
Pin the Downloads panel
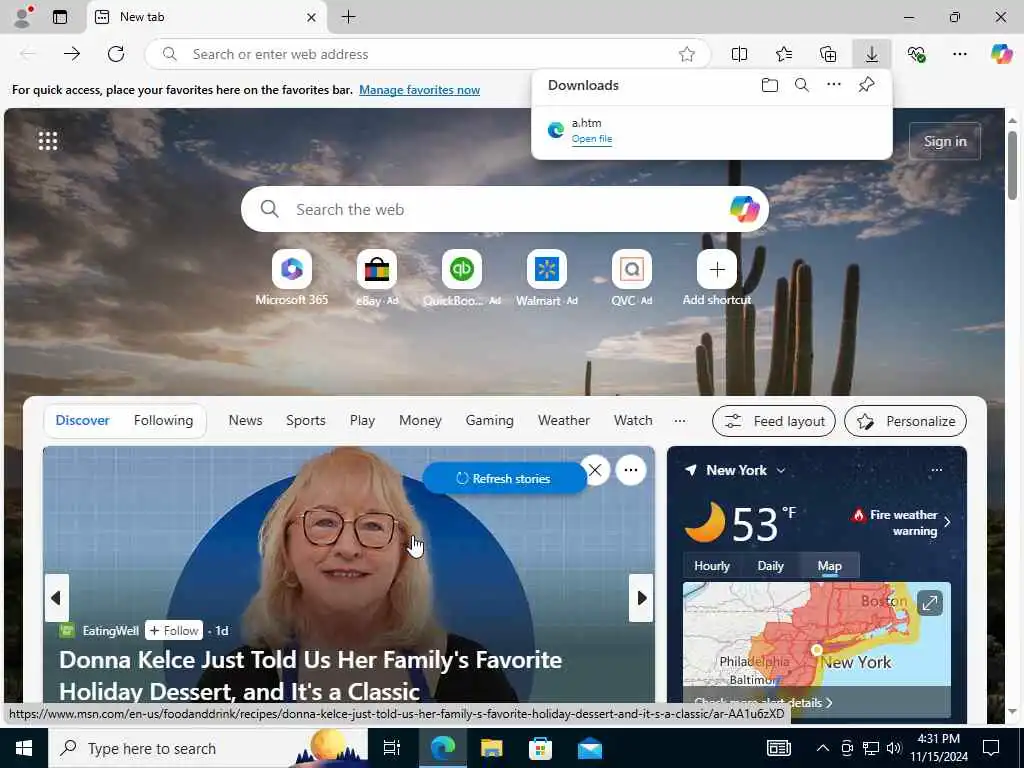coord(867,85)
